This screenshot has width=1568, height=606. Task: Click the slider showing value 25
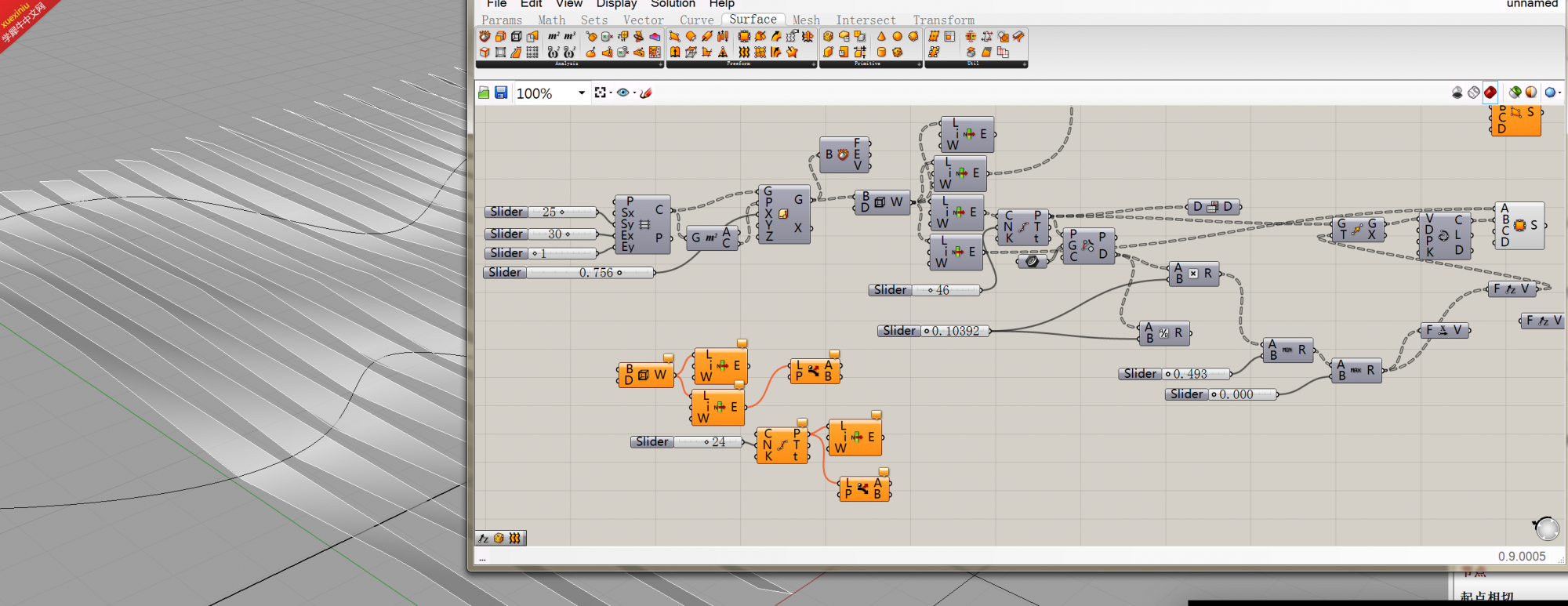[540, 212]
